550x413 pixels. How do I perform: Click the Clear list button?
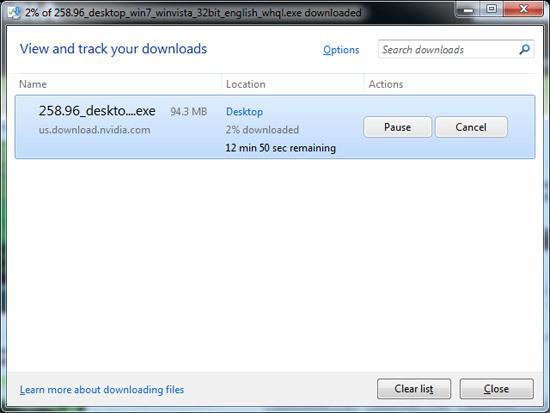pos(414,389)
